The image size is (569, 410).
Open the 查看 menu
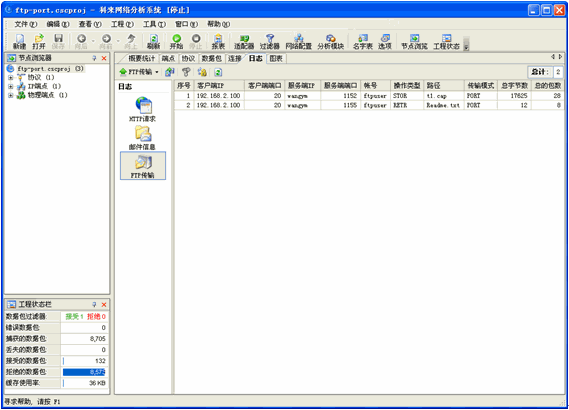[x=90, y=24]
